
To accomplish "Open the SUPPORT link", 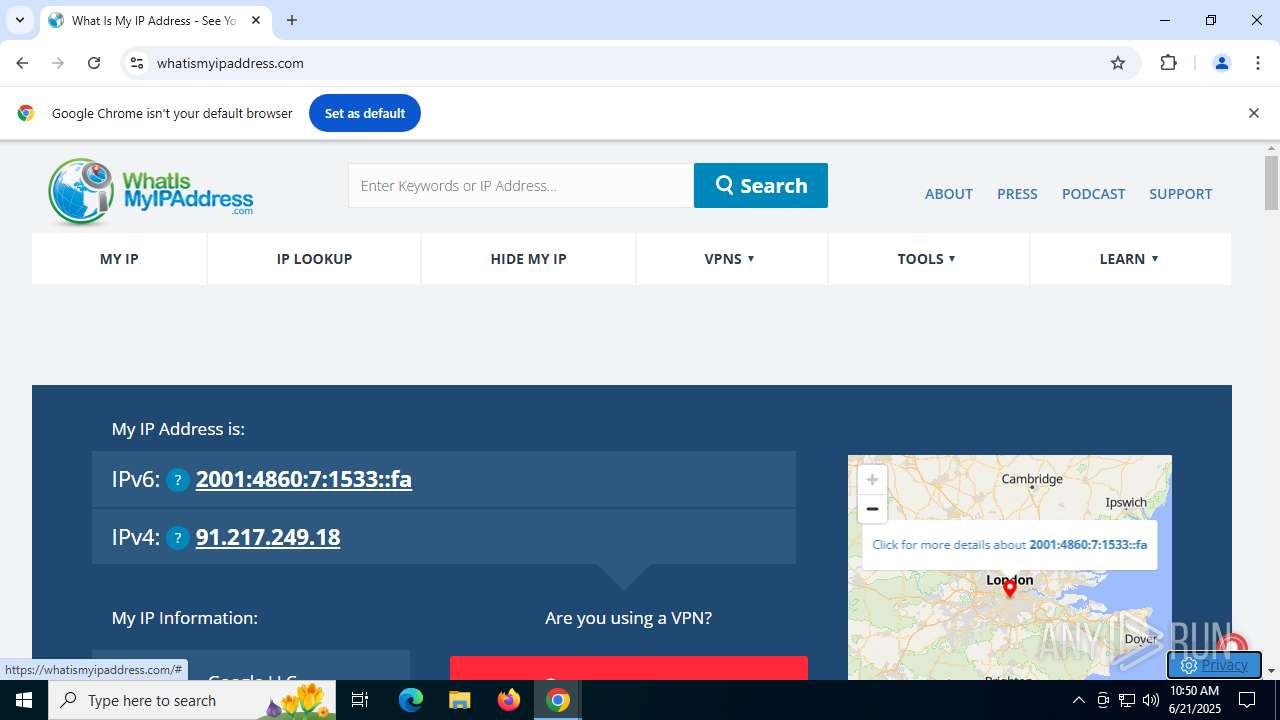I will click(x=1181, y=194).
